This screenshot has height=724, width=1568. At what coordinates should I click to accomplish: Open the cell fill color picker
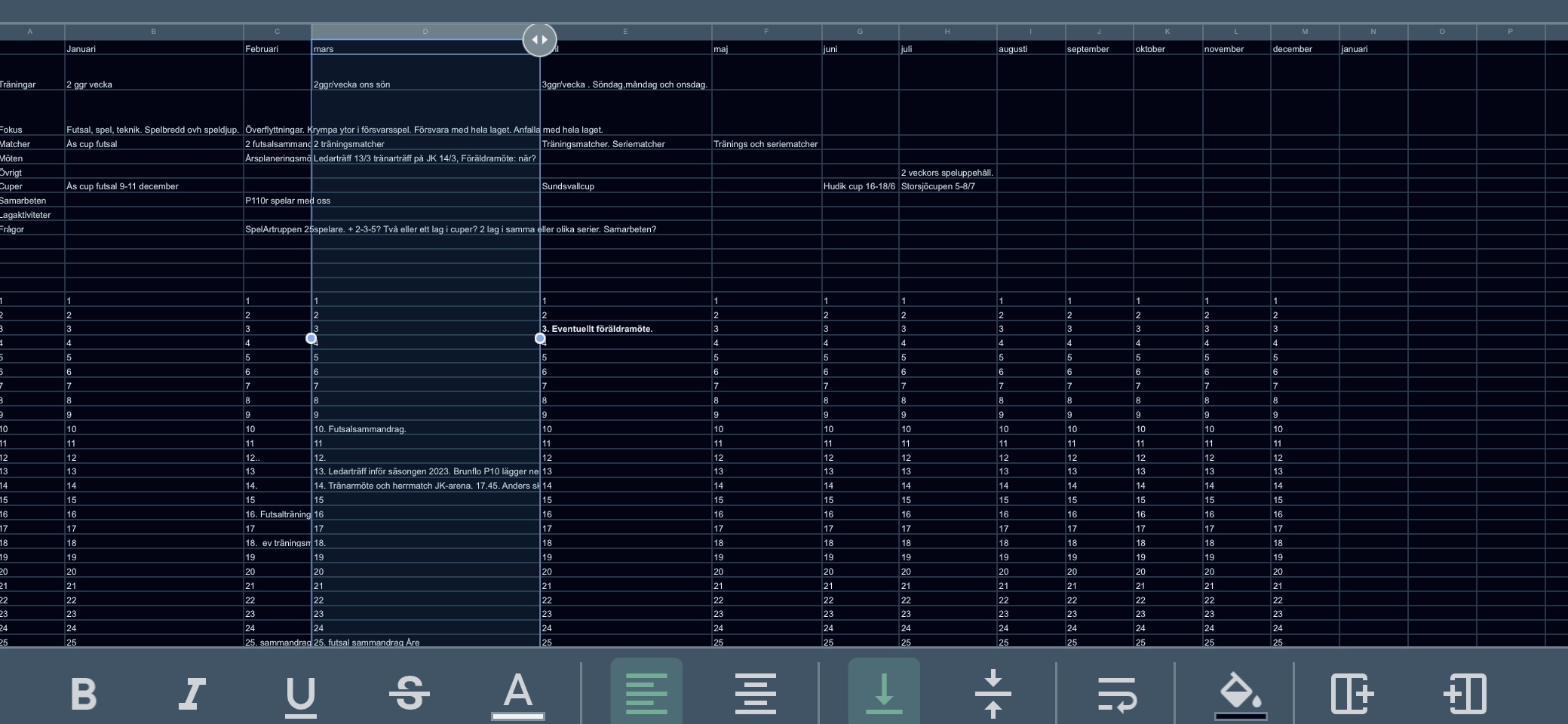point(1241,693)
